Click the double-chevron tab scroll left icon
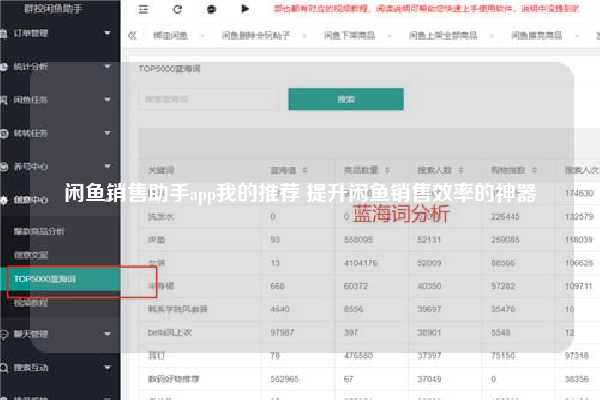The width and height of the screenshot is (600, 400). click(133, 34)
